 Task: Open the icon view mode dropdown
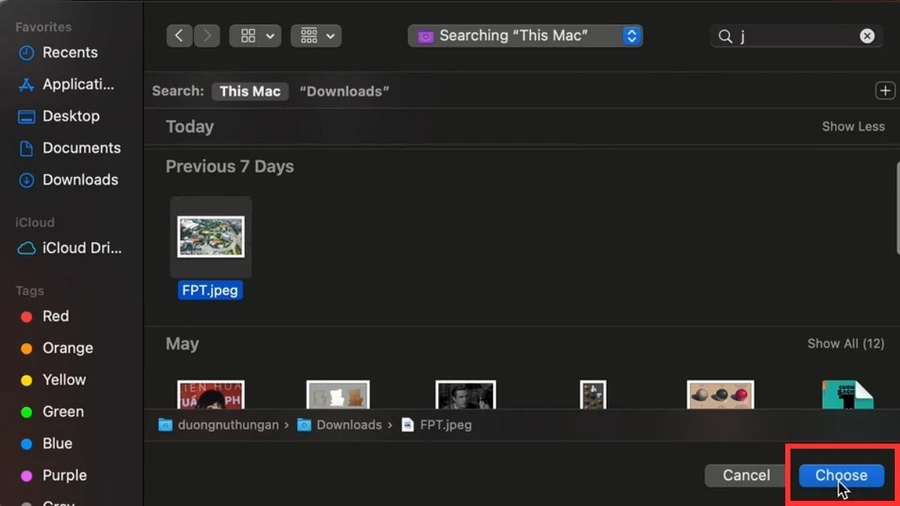255,36
